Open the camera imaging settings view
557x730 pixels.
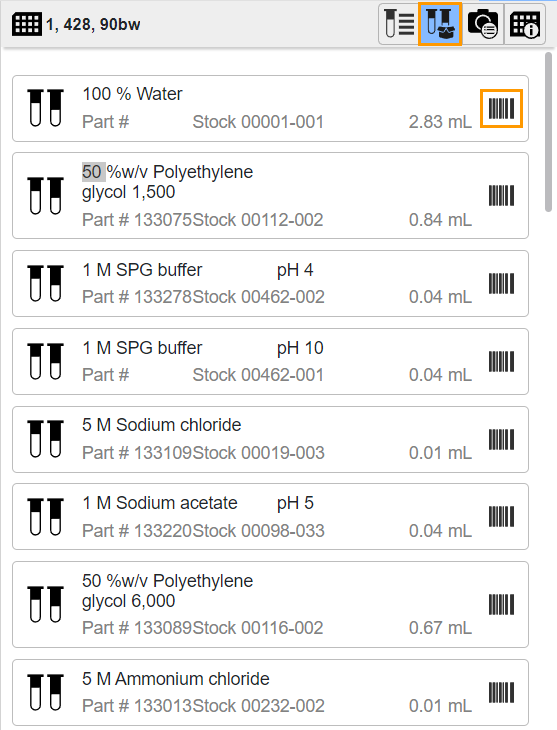click(x=482, y=24)
